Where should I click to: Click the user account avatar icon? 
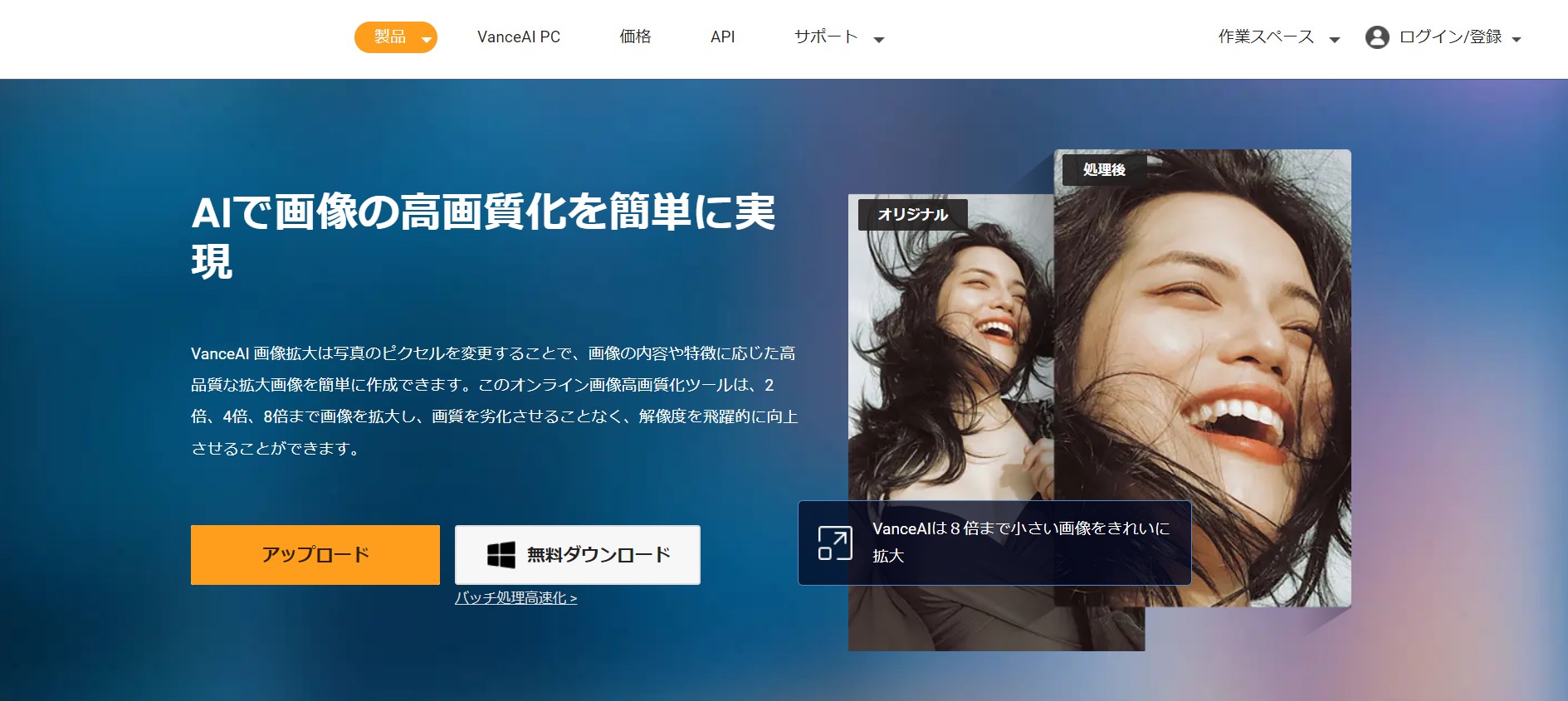(1377, 37)
